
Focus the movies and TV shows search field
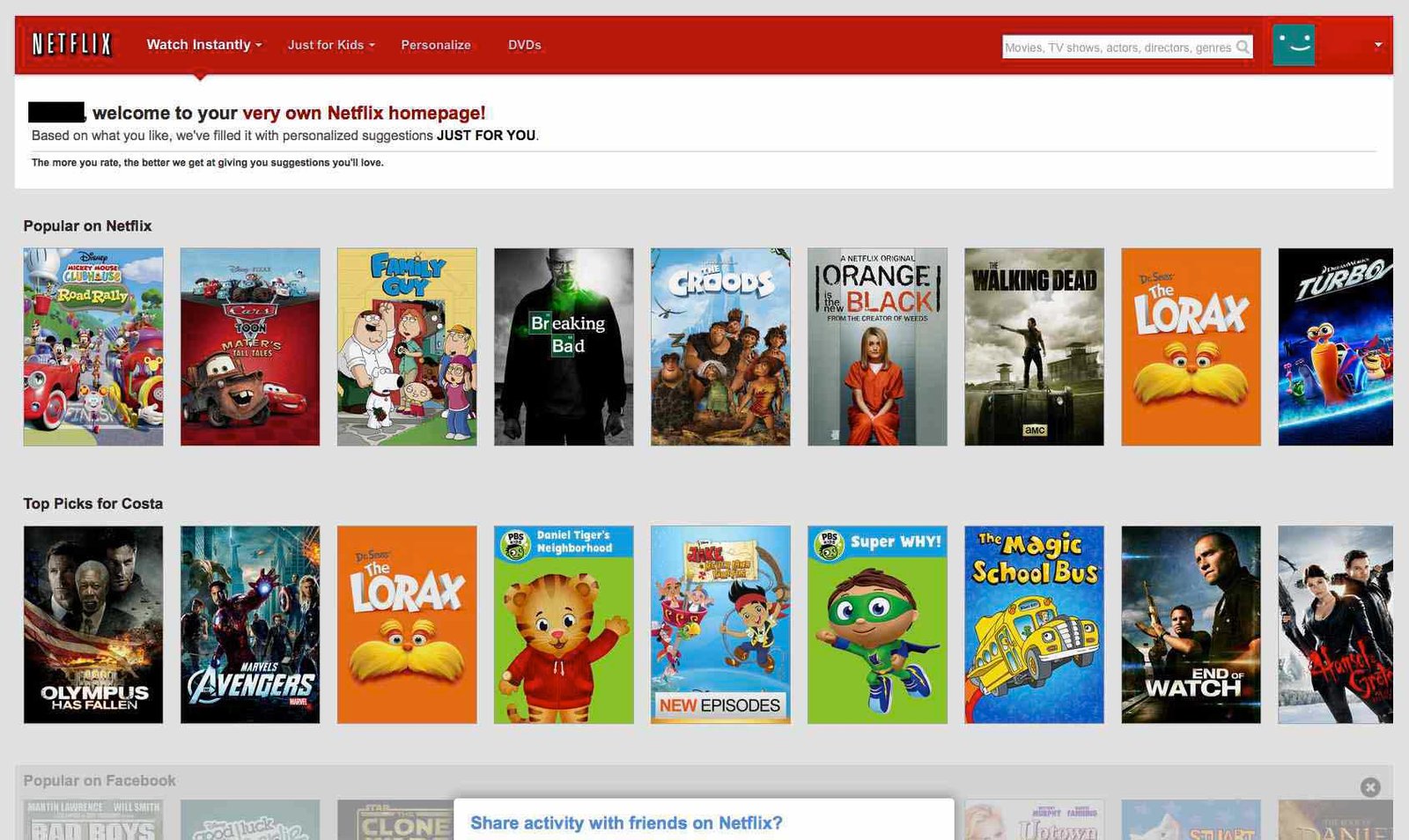[x=1127, y=48]
